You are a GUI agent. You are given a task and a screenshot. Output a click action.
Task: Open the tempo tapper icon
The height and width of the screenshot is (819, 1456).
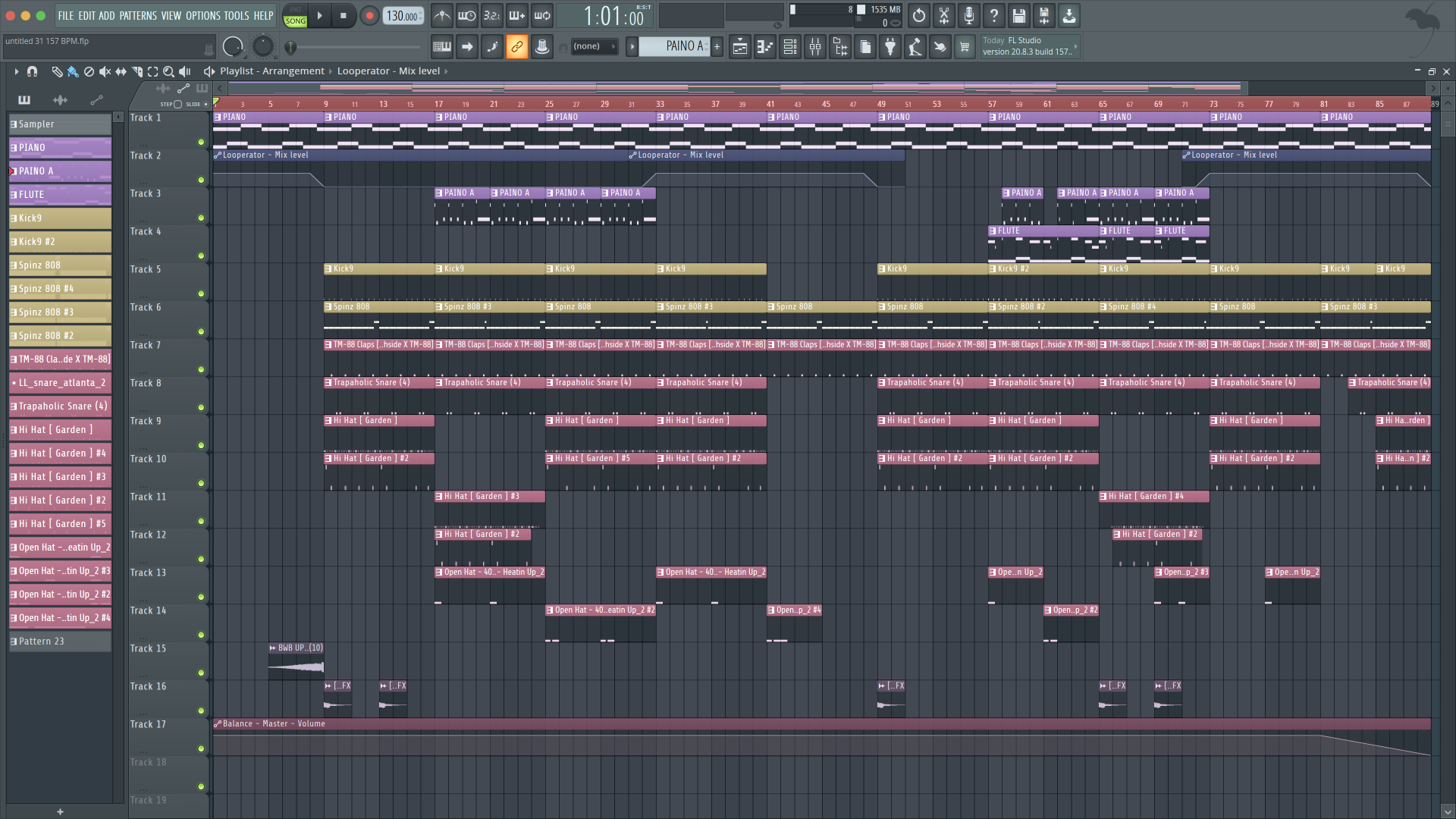[x=915, y=47]
